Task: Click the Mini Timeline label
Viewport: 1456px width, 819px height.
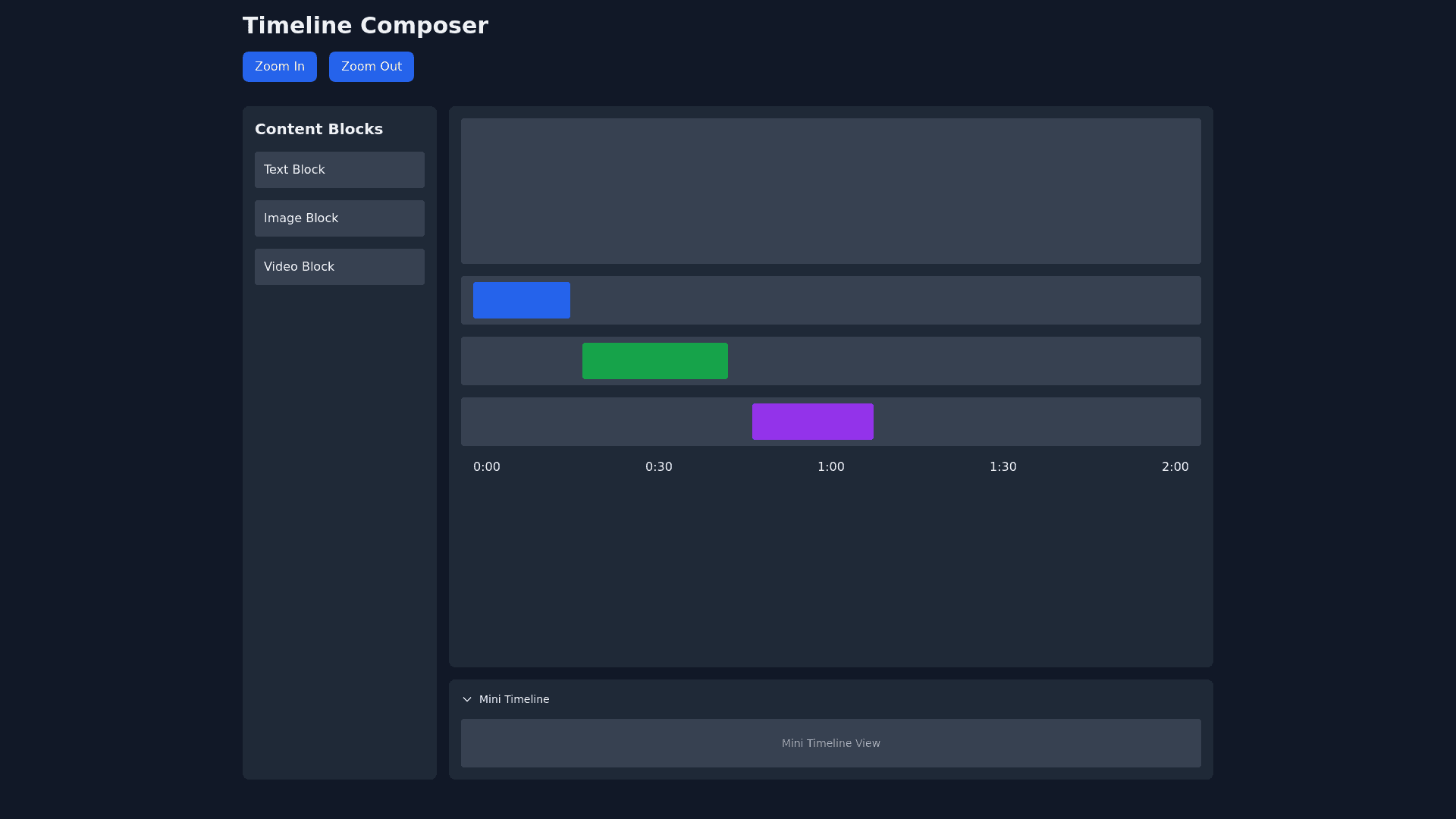Action: tap(514, 699)
